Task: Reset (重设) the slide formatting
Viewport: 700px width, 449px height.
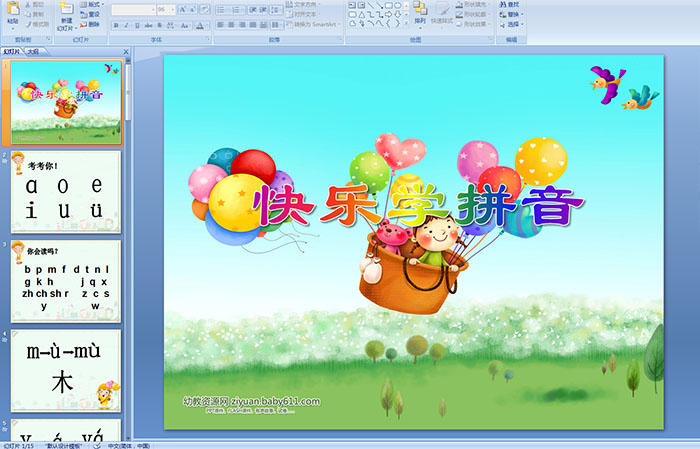Action: pyautogui.click(x=90, y=14)
